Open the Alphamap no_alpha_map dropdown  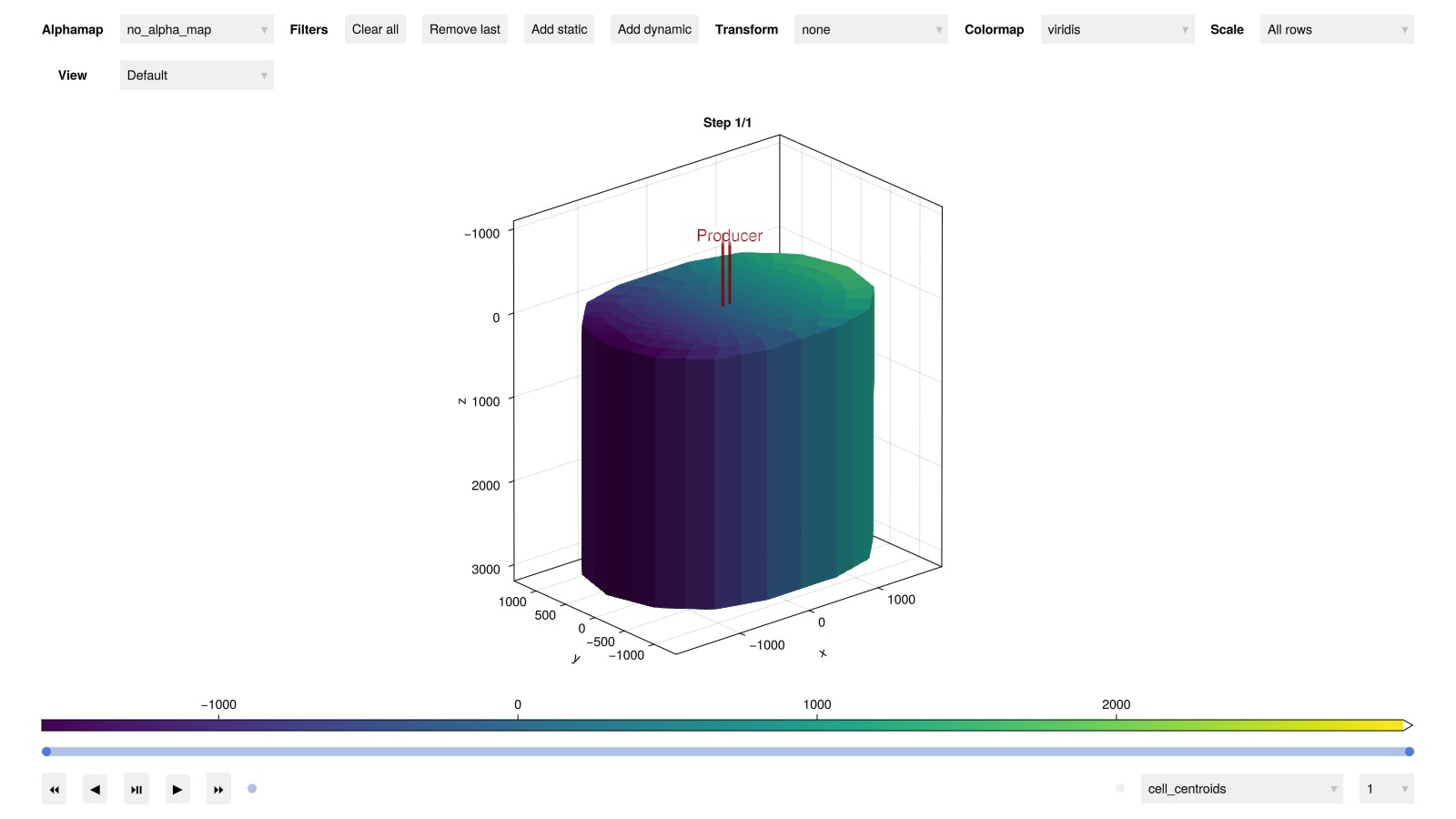pyautogui.click(x=197, y=30)
